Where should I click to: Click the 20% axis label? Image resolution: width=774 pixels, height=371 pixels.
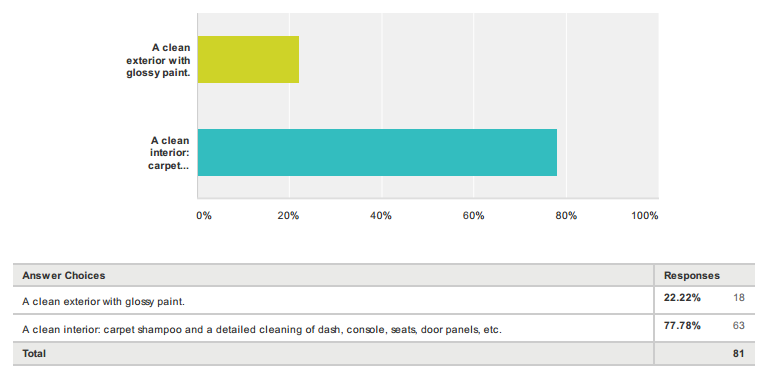[288, 216]
